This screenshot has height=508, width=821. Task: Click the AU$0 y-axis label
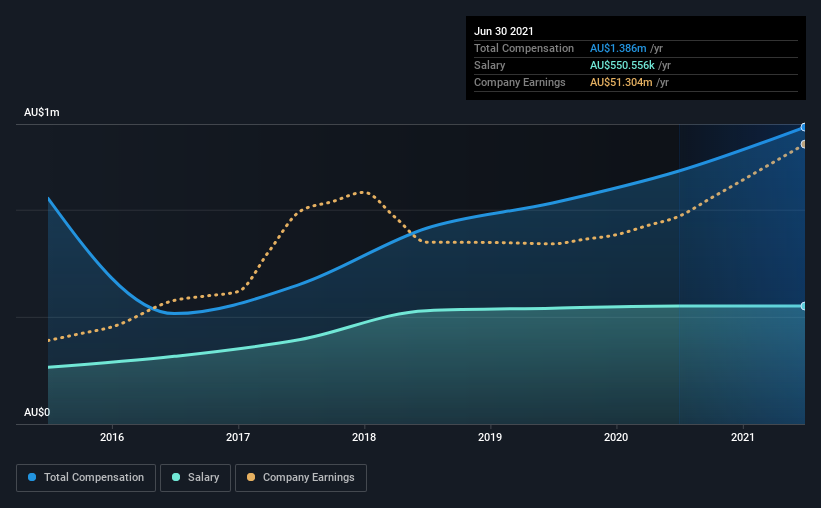coord(37,413)
